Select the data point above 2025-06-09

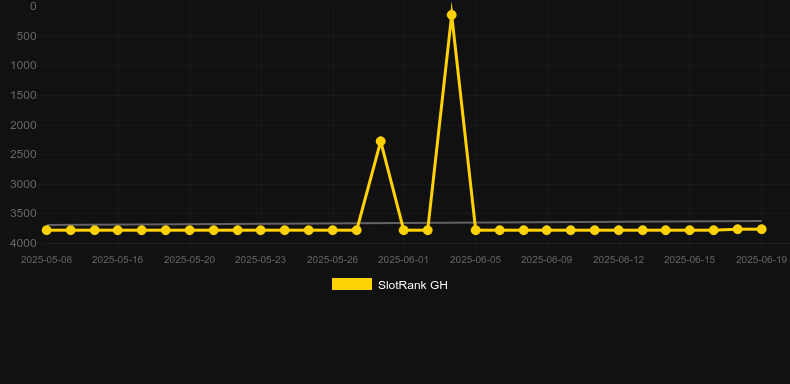coord(547,230)
